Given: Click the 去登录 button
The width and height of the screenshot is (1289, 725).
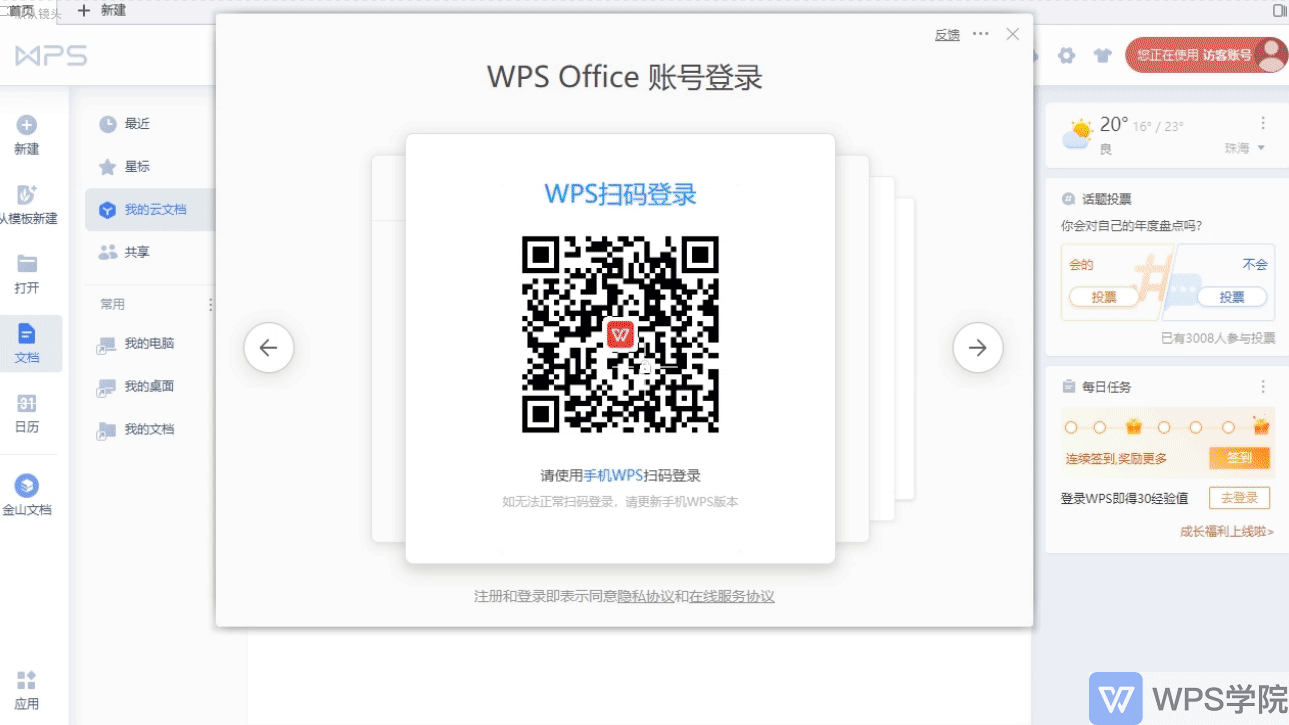Looking at the screenshot, I should 1239,498.
